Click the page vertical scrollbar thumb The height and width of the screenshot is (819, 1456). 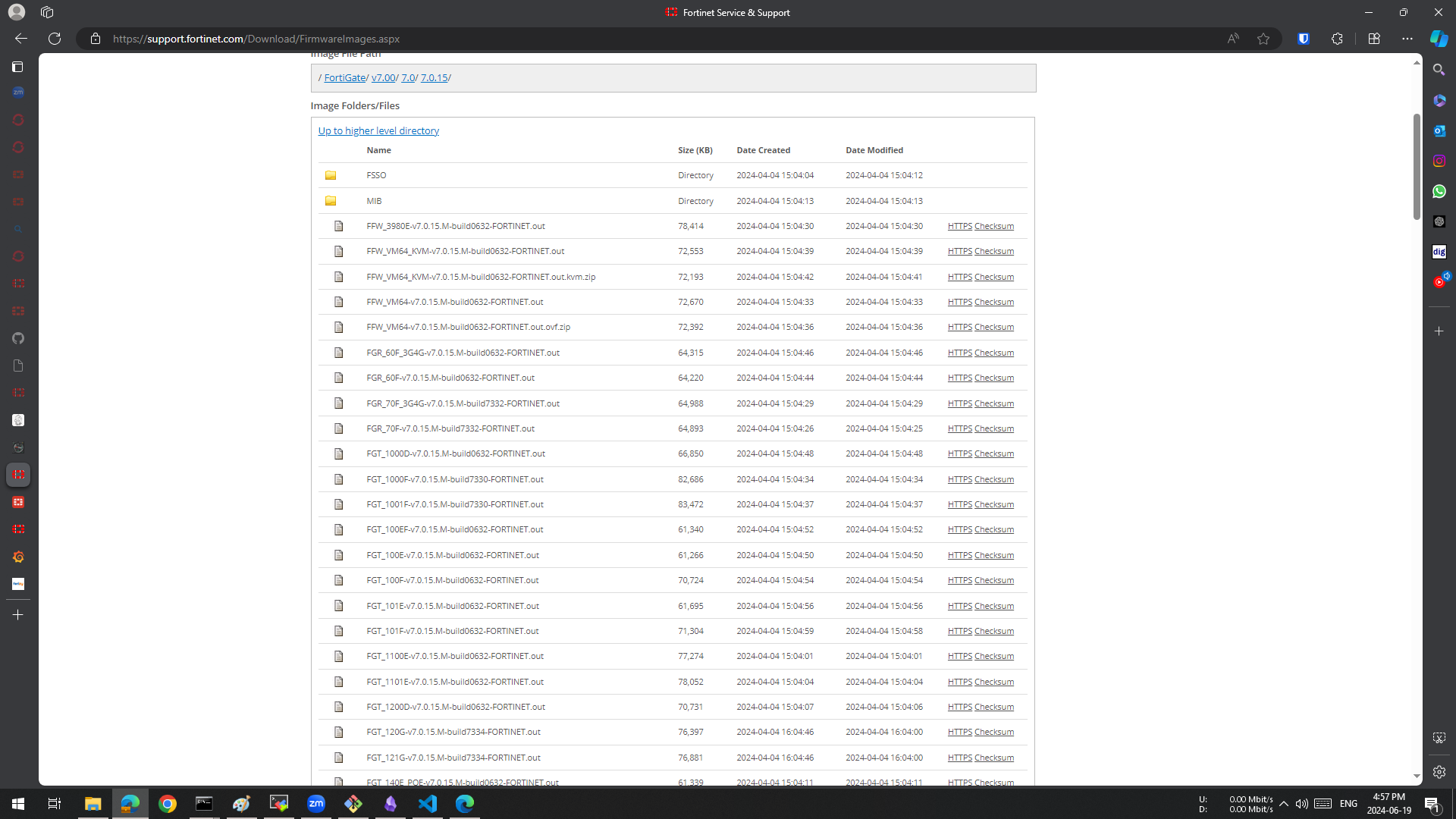pyautogui.click(x=1416, y=167)
